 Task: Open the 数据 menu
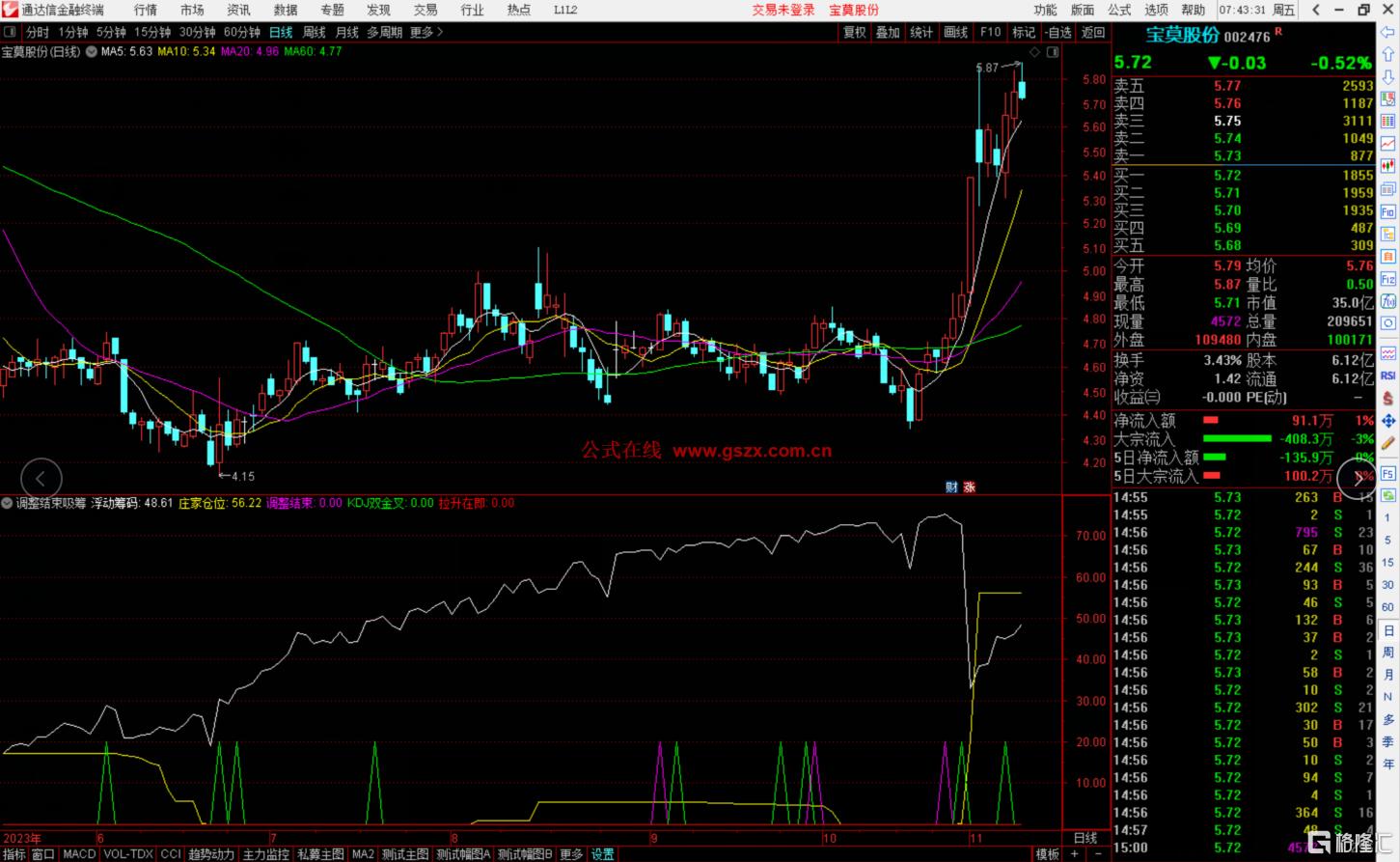click(x=285, y=10)
